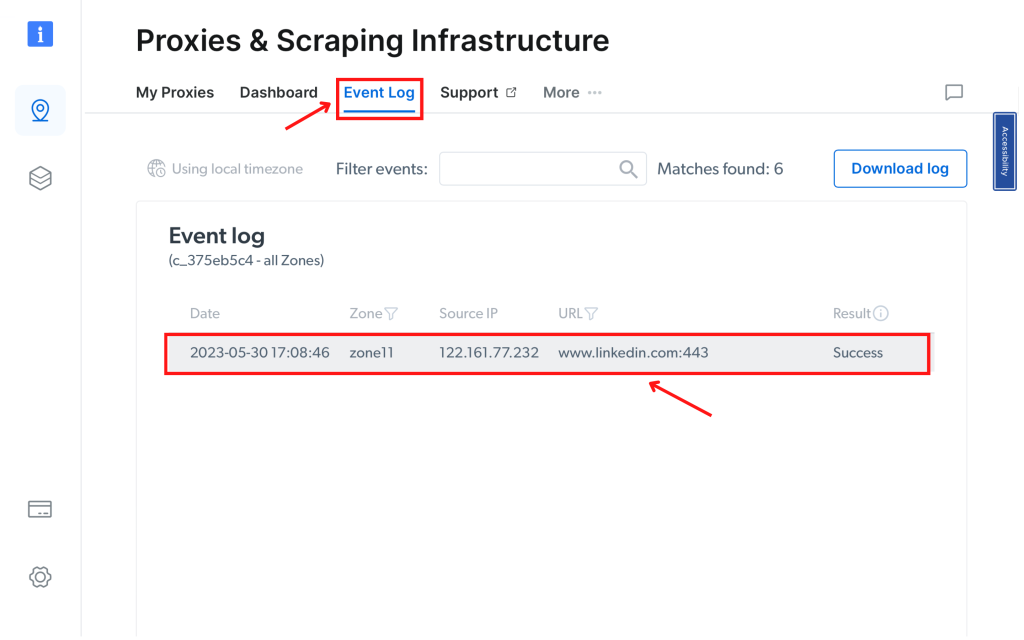Click the globe icon next to timezone label
Screen dimensions: 1024x640
point(156,169)
